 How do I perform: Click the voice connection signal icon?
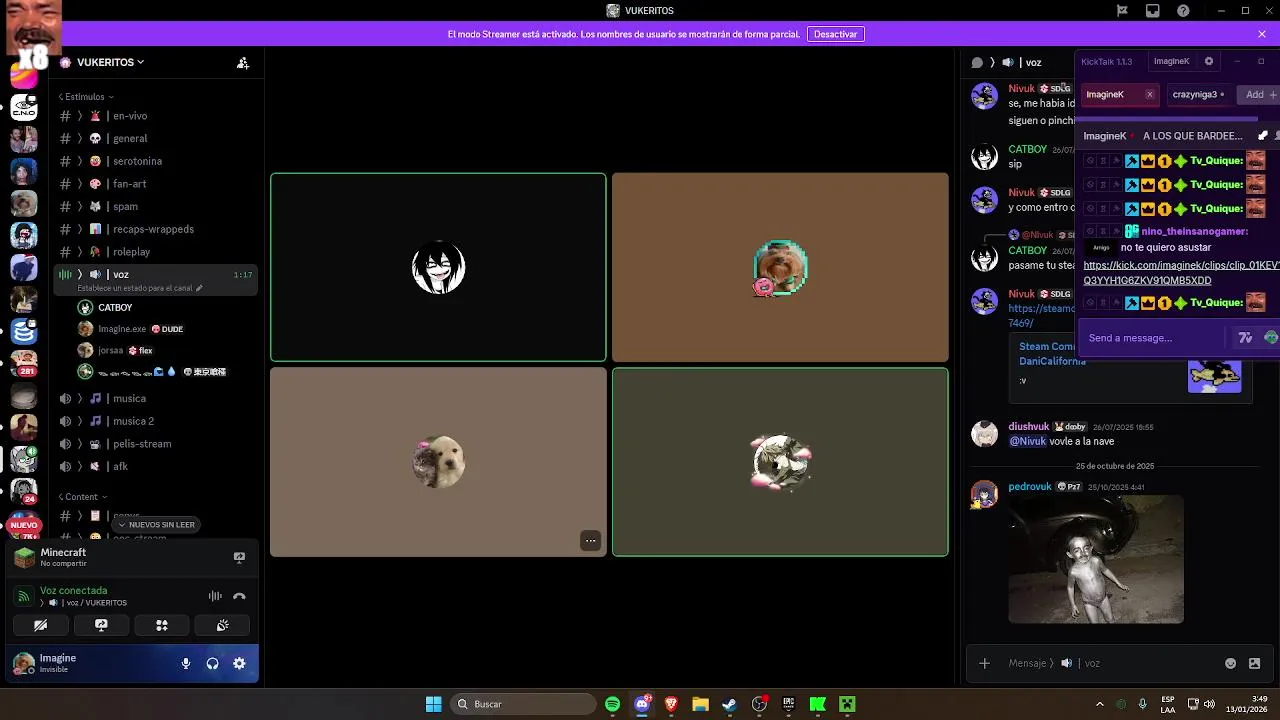pyautogui.click(x=24, y=596)
